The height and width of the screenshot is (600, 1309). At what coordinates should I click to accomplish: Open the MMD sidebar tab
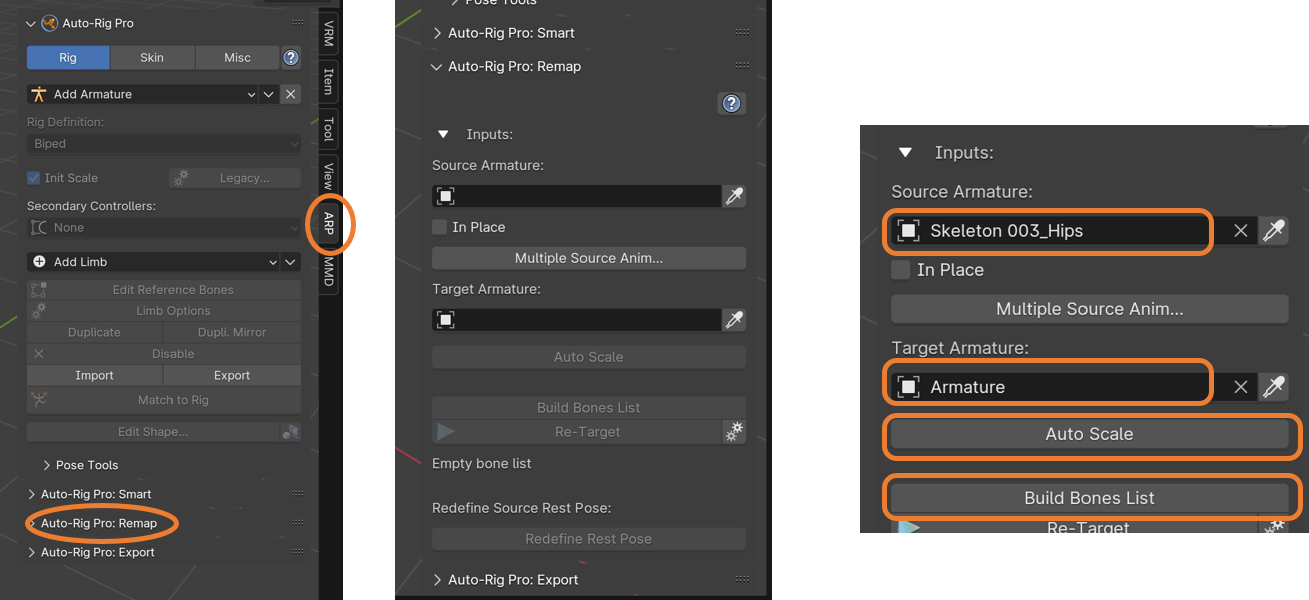click(328, 272)
